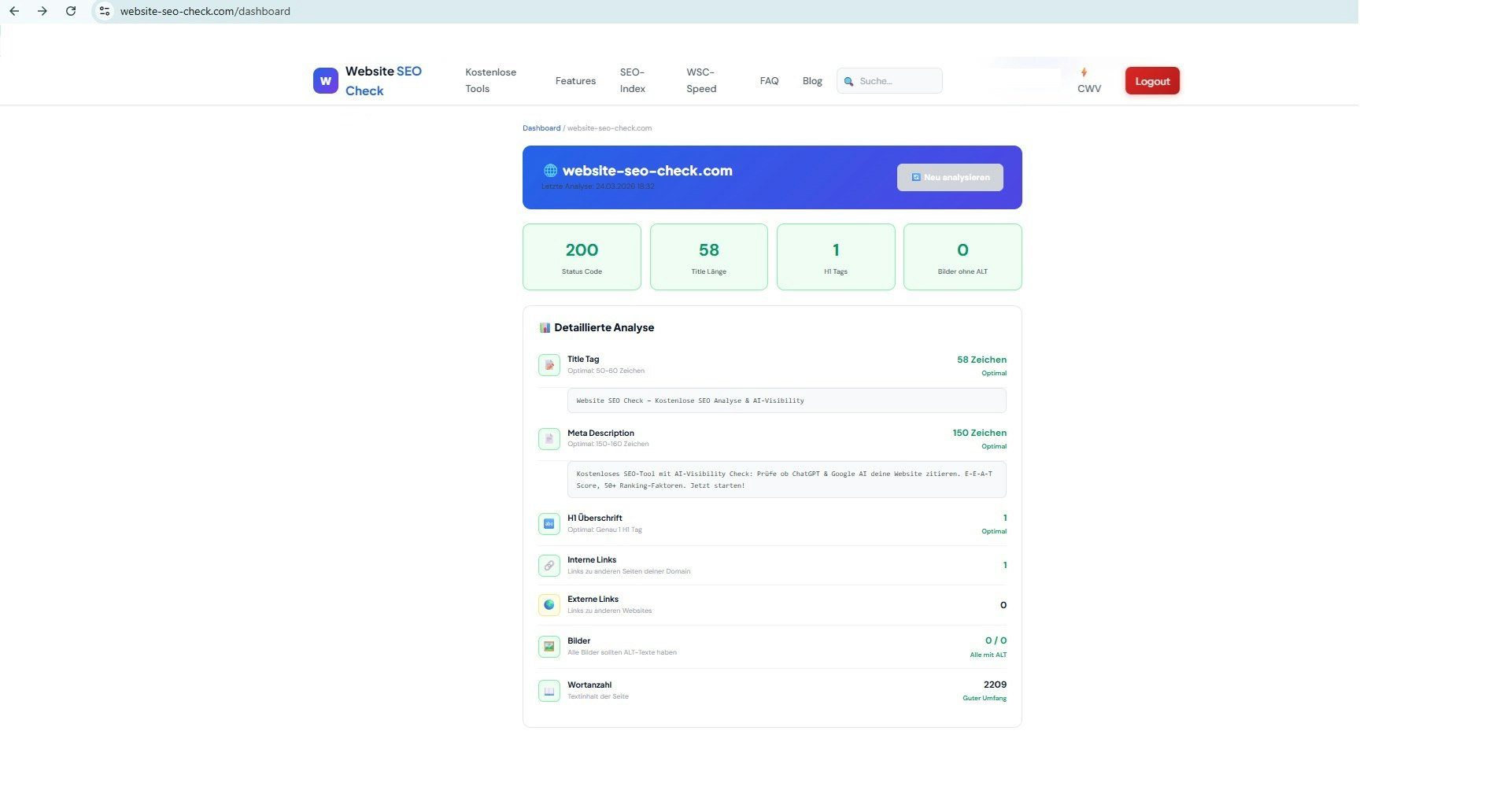Image resolution: width=1511 pixels, height=812 pixels.
Task: Open the SEO-Index menu item
Action: 633,80
